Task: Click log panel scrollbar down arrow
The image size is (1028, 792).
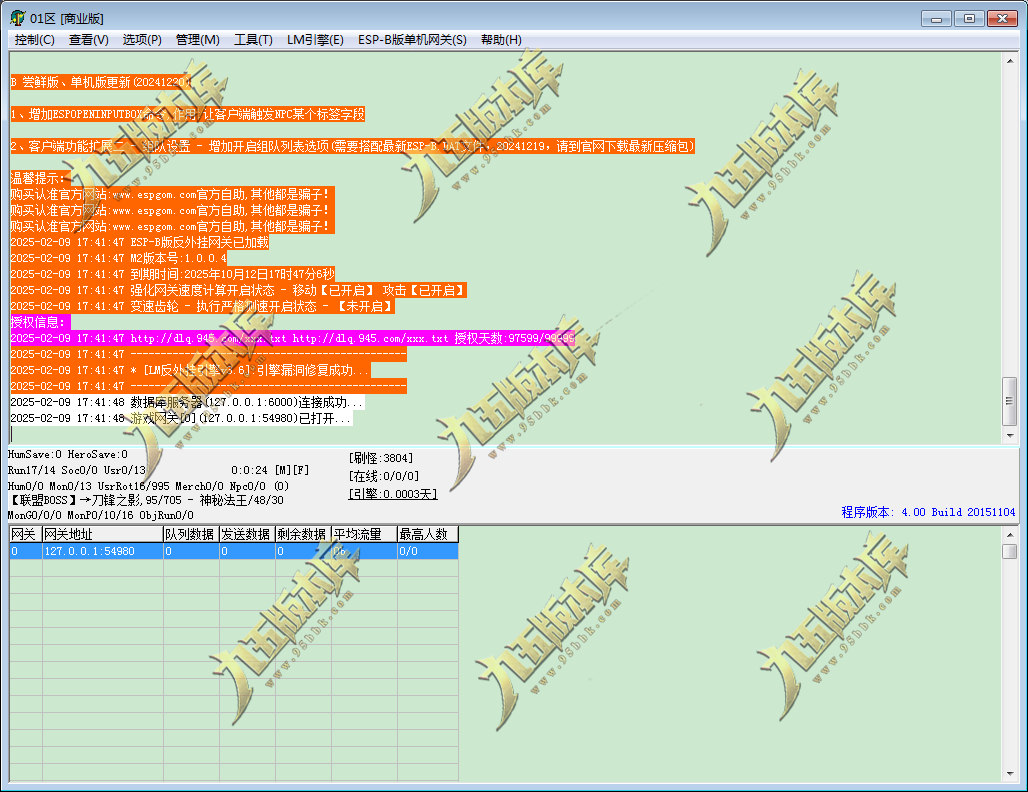Action: coord(1010,435)
